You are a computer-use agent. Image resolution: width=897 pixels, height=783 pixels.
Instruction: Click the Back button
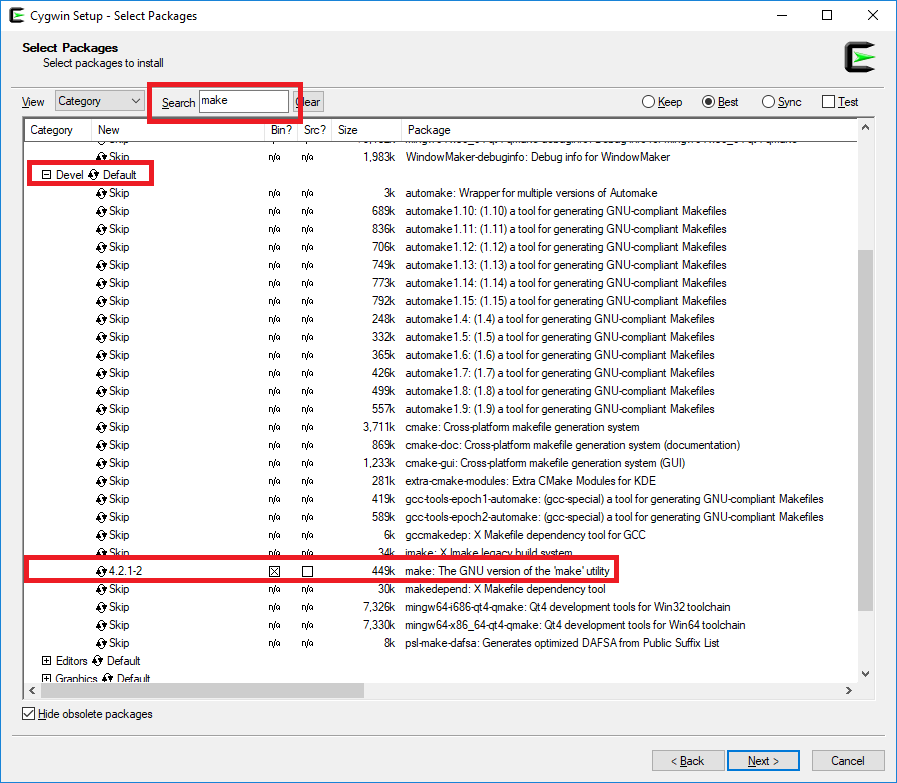685,761
